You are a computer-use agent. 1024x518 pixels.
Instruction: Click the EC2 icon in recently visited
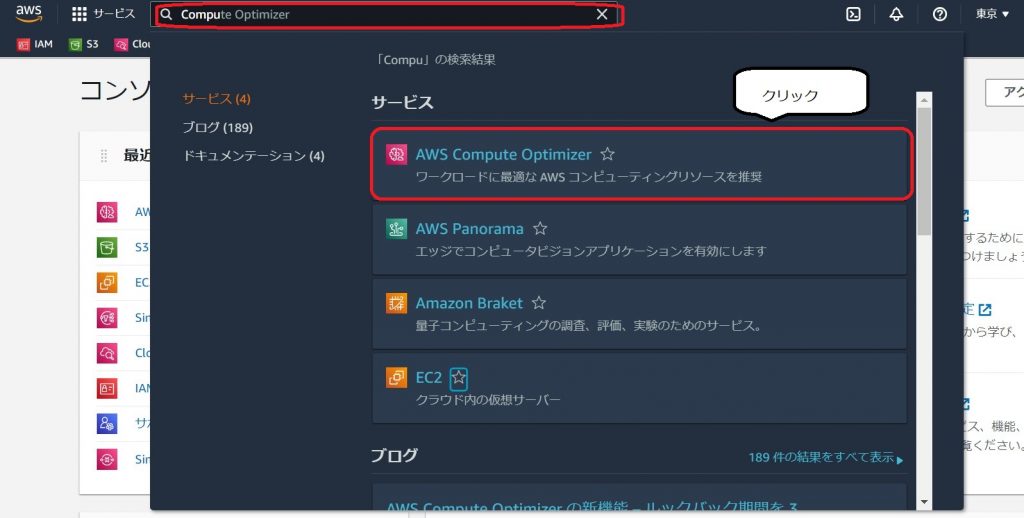107,282
